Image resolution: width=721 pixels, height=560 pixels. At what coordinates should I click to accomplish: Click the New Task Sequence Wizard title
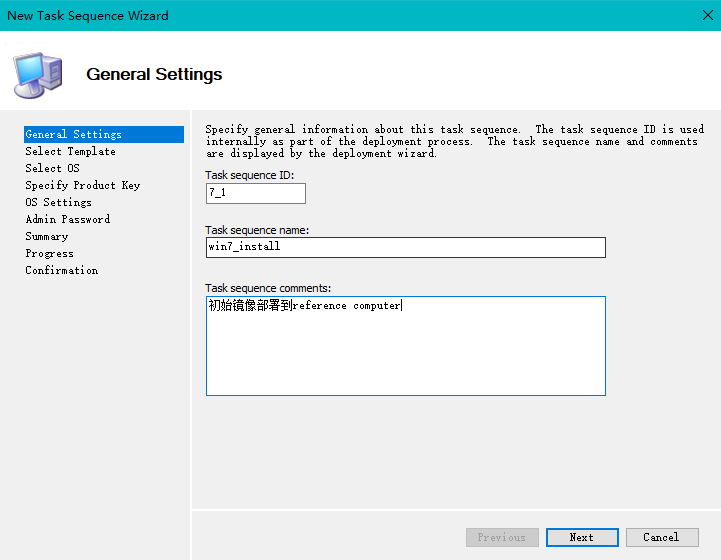point(88,16)
